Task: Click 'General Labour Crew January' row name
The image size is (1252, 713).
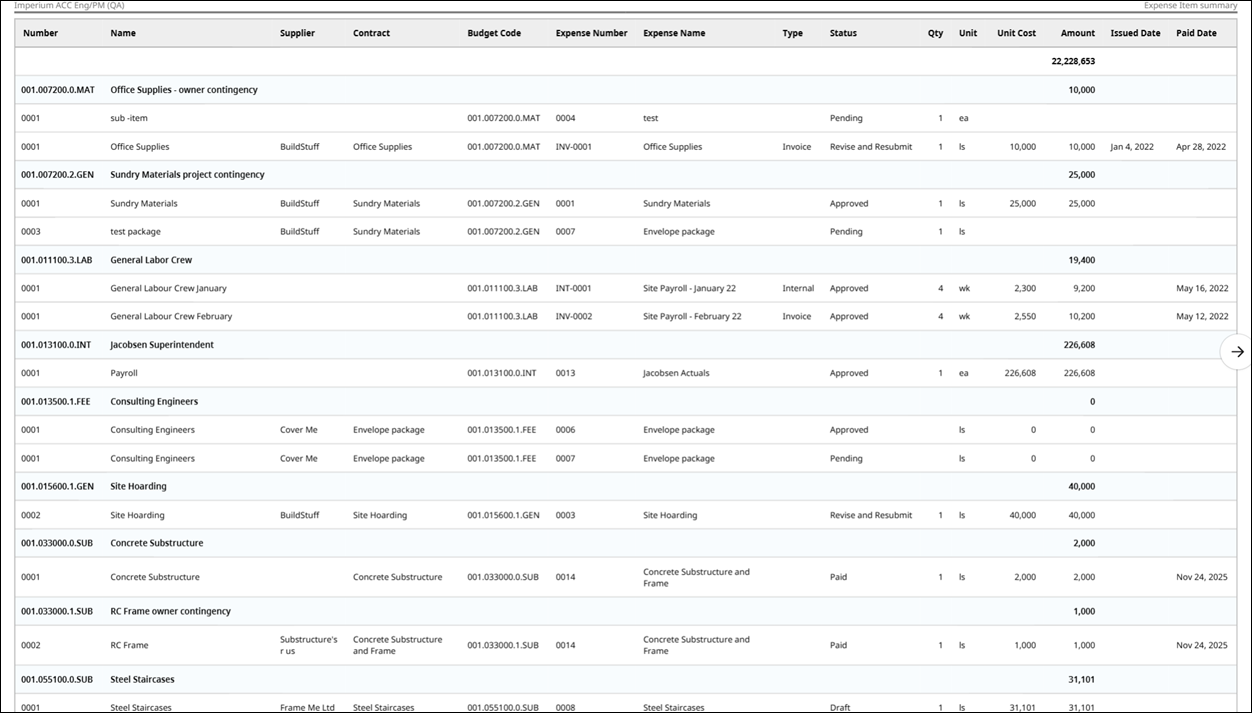Action: pos(168,288)
